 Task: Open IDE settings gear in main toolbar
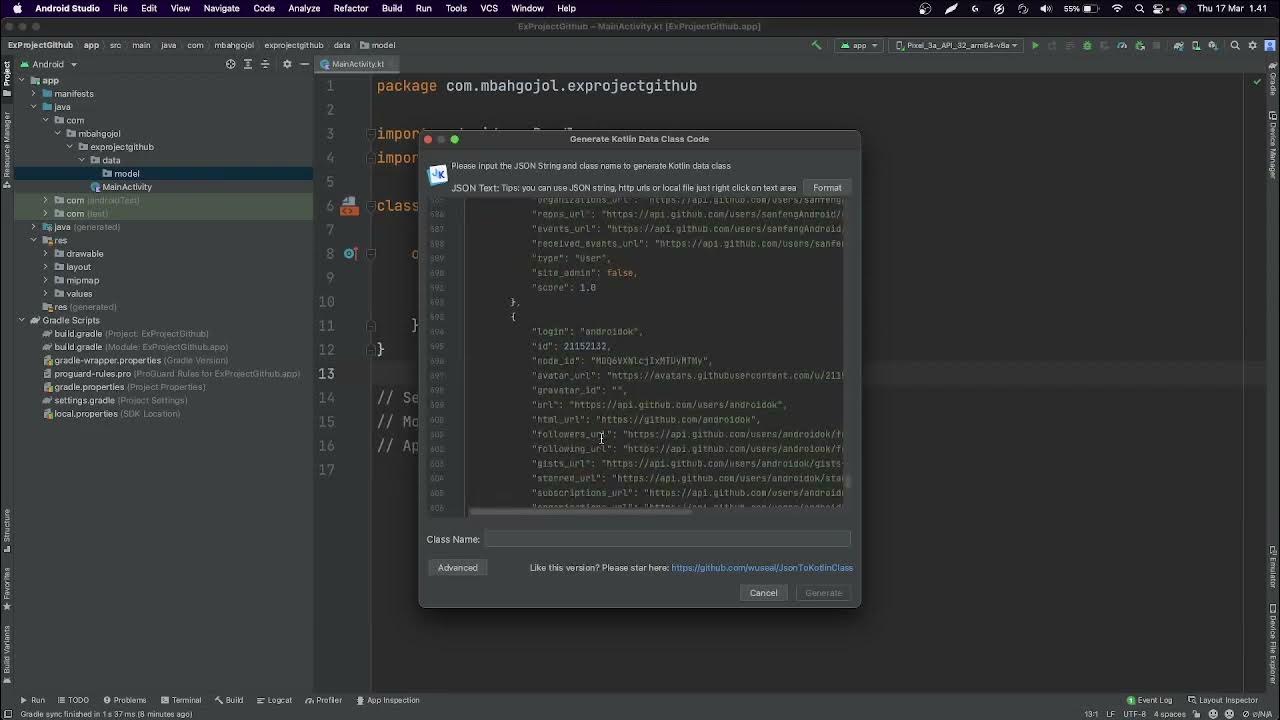click(1253, 45)
